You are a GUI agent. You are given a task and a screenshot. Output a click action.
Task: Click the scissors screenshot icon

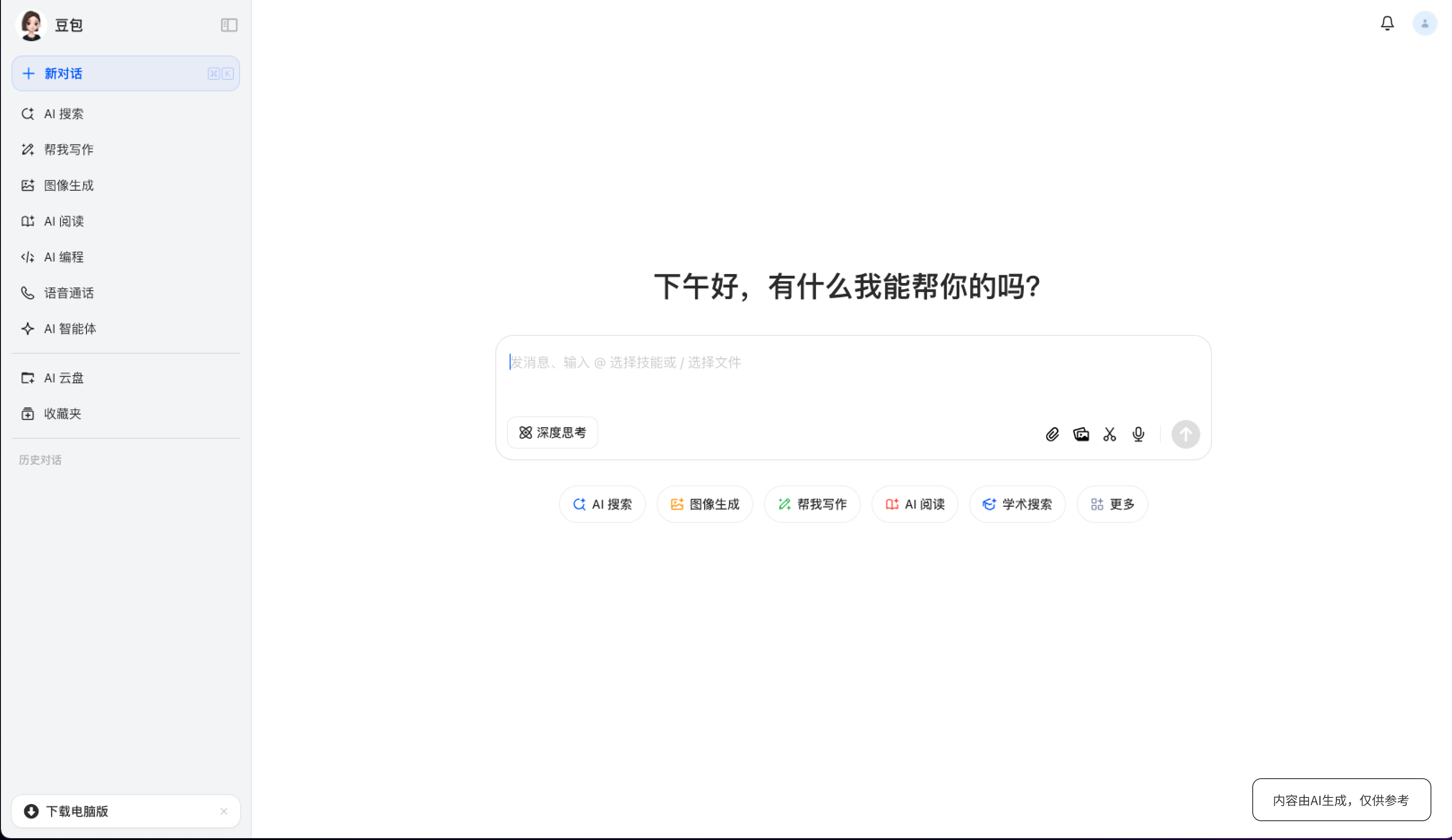[x=1110, y=434]
